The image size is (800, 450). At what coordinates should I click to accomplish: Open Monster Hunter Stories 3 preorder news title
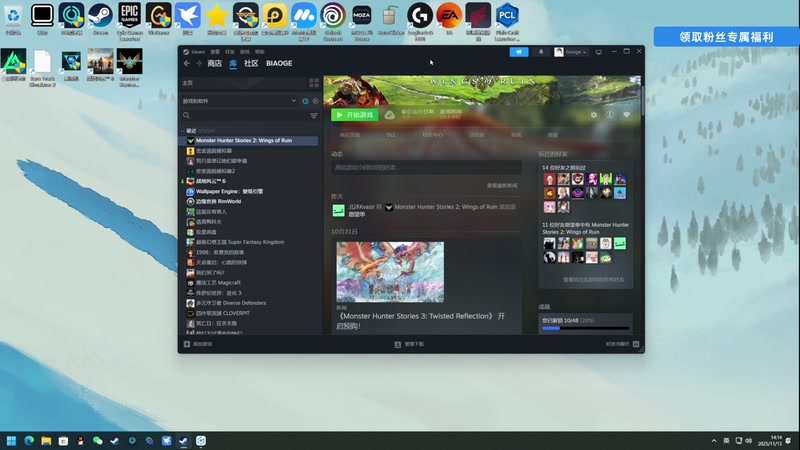(x=420, y=321)
